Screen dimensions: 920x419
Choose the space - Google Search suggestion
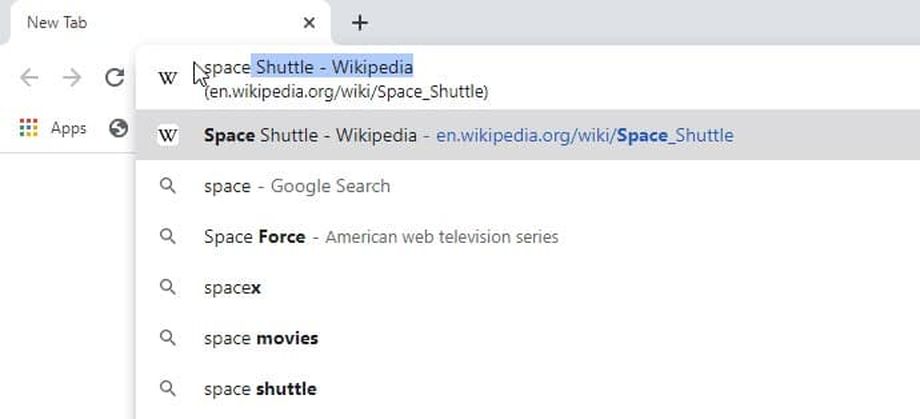pyautogui.click(x=297, y=186)
